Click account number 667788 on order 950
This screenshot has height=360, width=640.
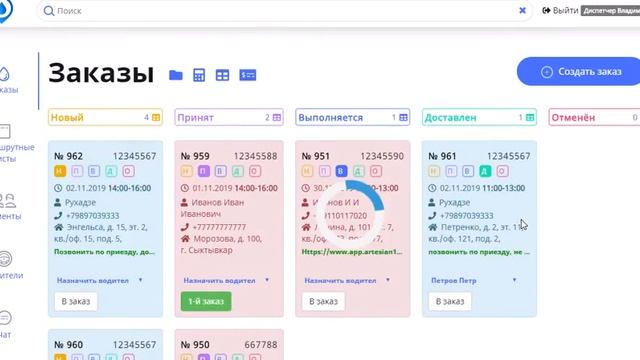point(261,345)
